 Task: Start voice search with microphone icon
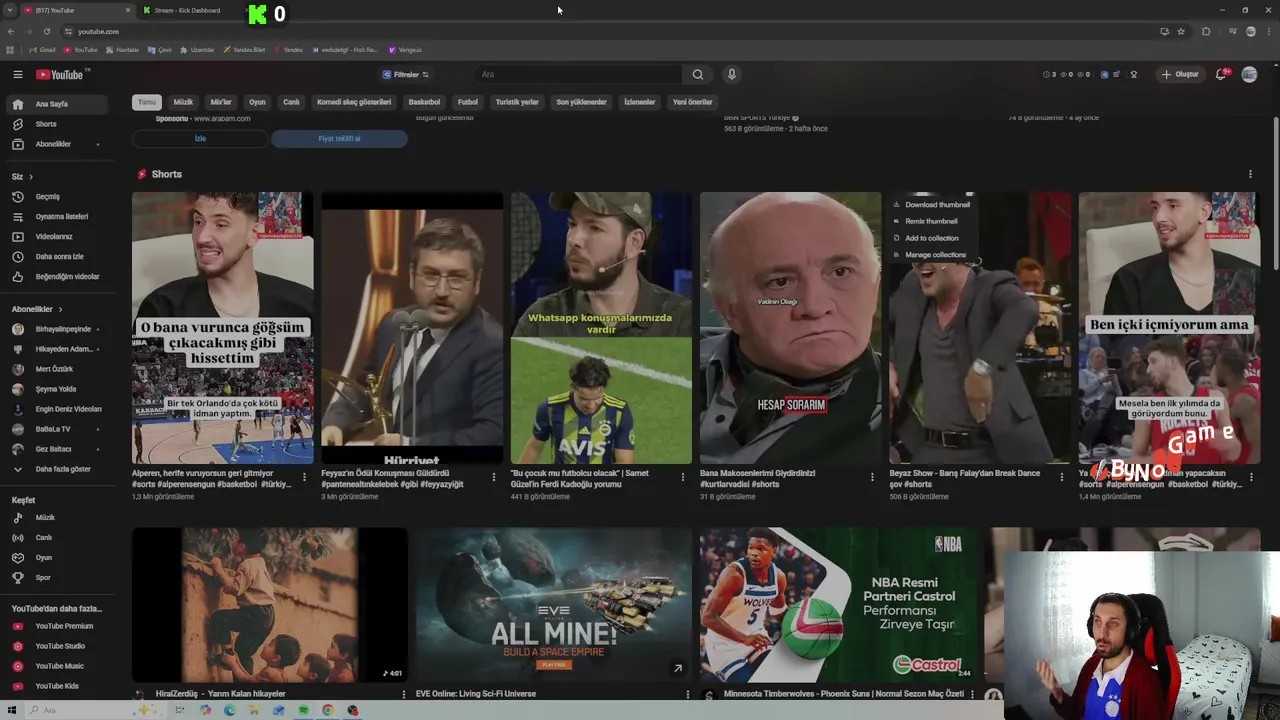(x=731, y=74)
